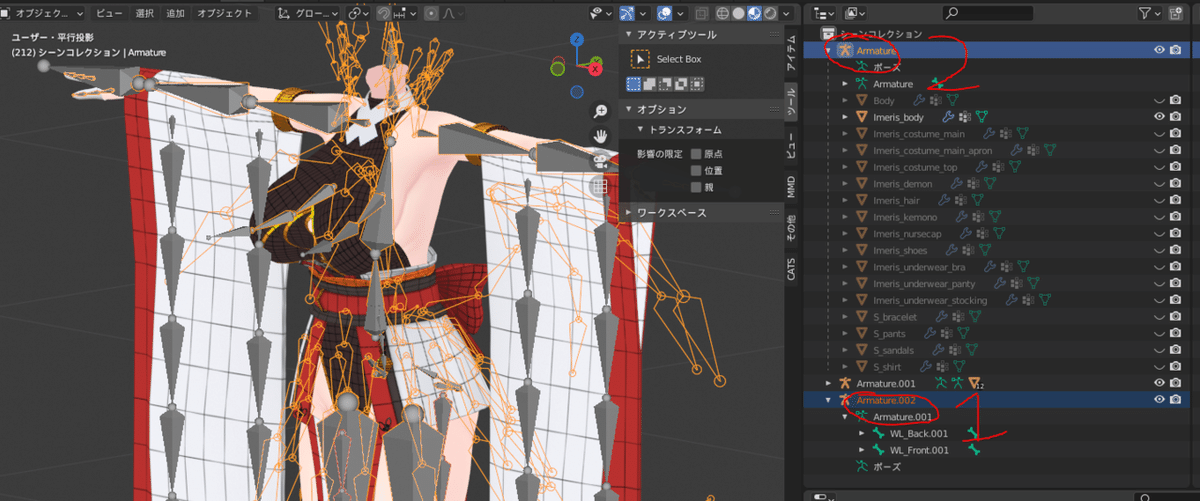This screenshot has height=501, width=1200.
Task: Click the zoom magnifier icon in viewport
Action: click(600, 111)
